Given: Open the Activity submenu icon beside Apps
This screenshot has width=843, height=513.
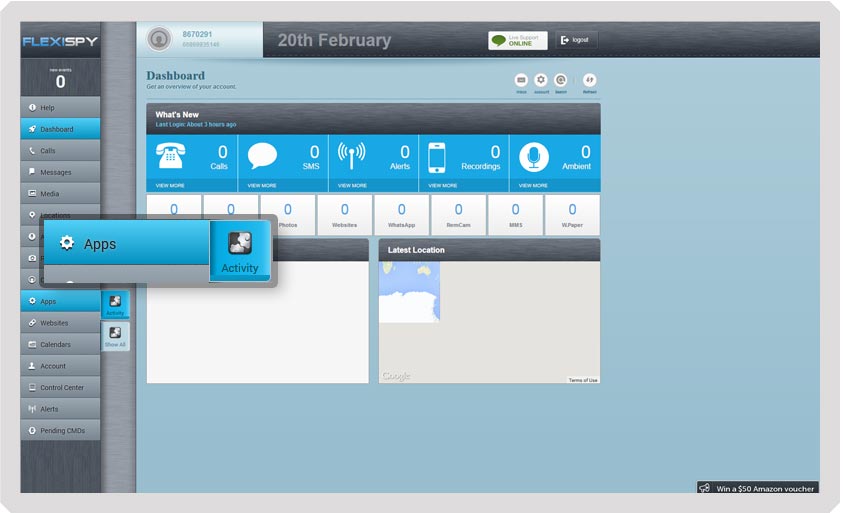Looking at the screenshot, I should pyautogui.click(x=115, y=304).
